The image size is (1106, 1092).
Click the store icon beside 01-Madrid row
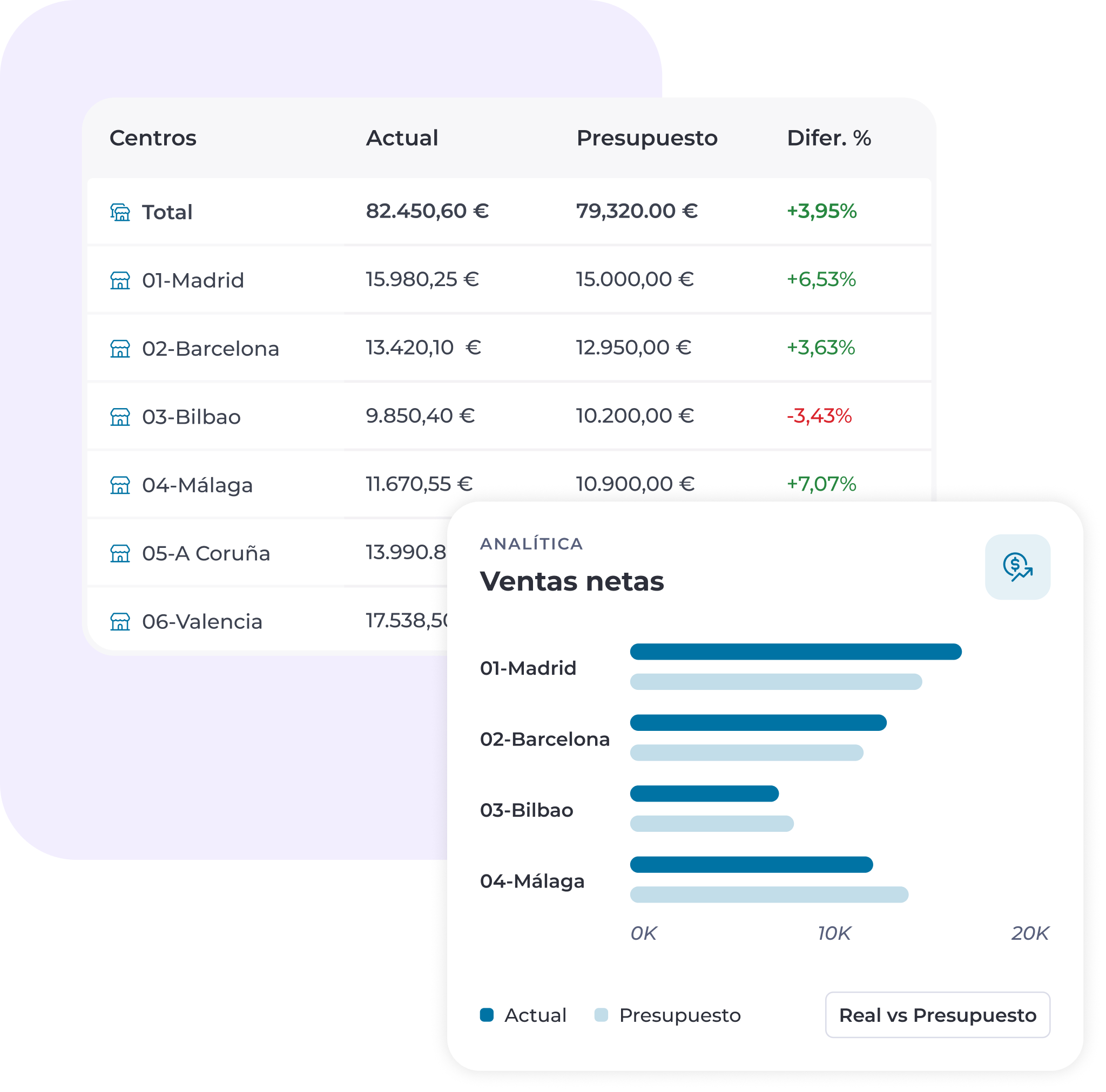pyautogui.click(x=120, y=281)
